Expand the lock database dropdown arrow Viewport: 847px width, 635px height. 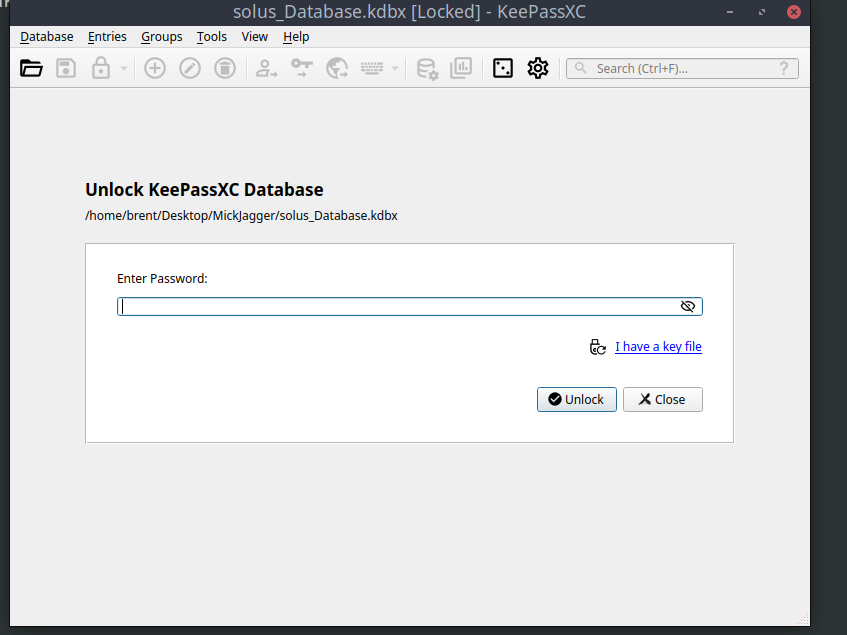pyautogui.click(x=123, y=69)
